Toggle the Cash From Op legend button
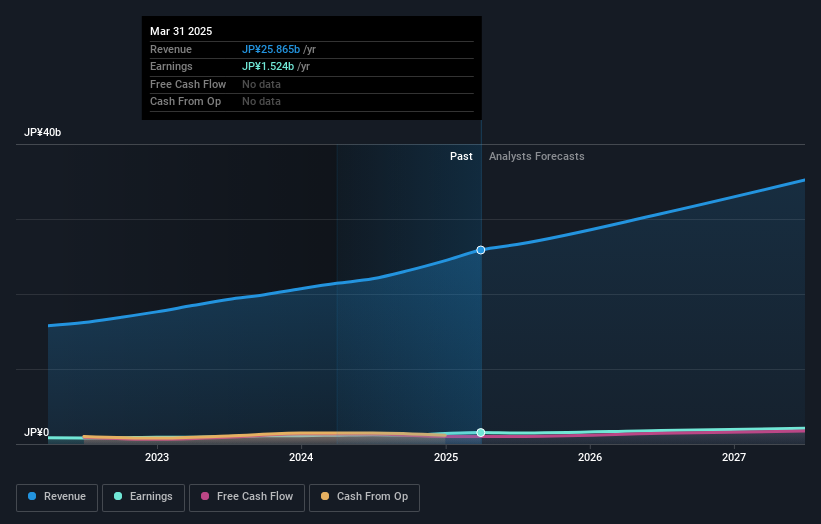Image resolution: width=821 pixels, height=524 pixels. point(364,497)
